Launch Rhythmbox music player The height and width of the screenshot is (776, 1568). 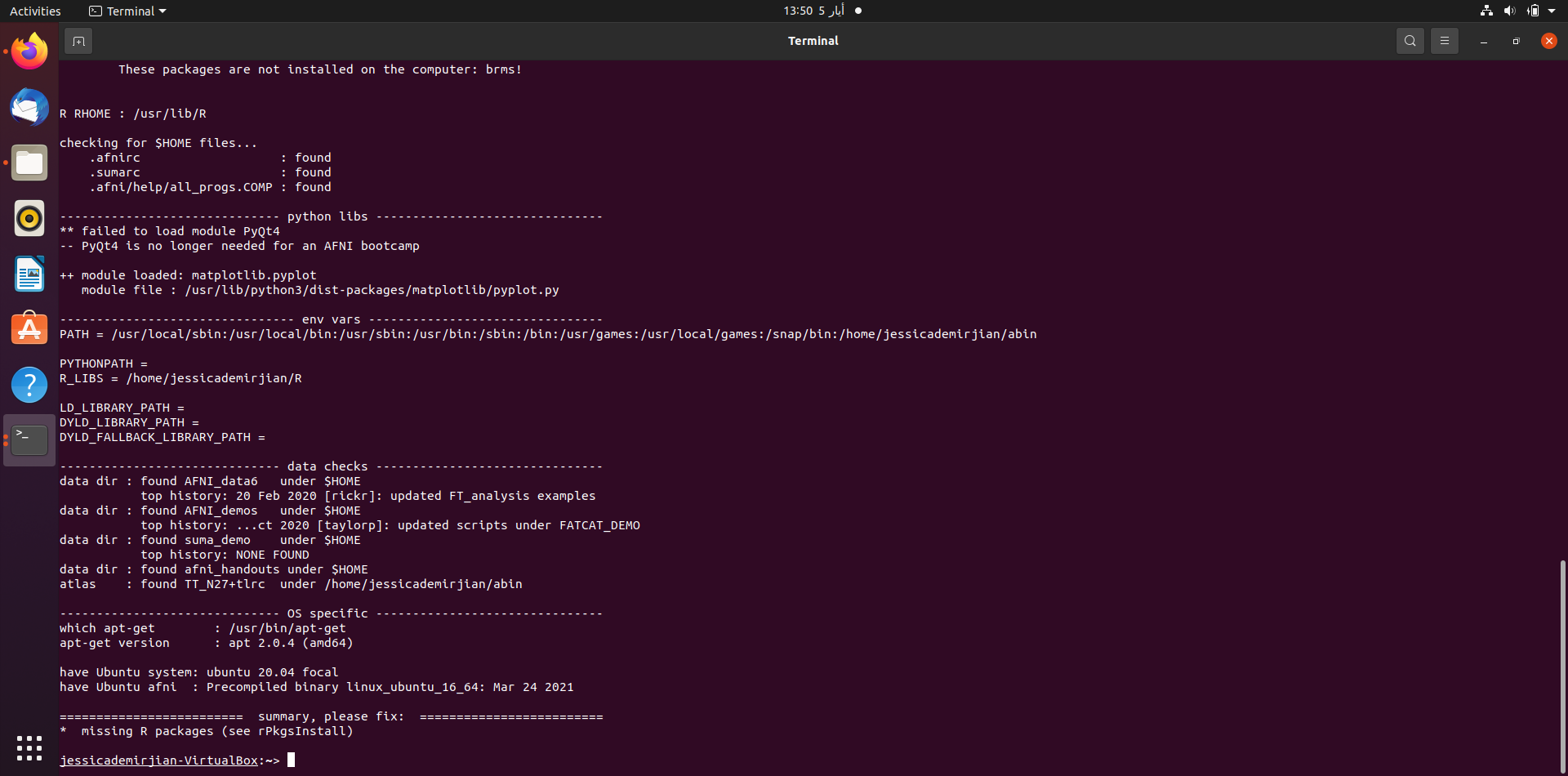click(x=29, y=218)
